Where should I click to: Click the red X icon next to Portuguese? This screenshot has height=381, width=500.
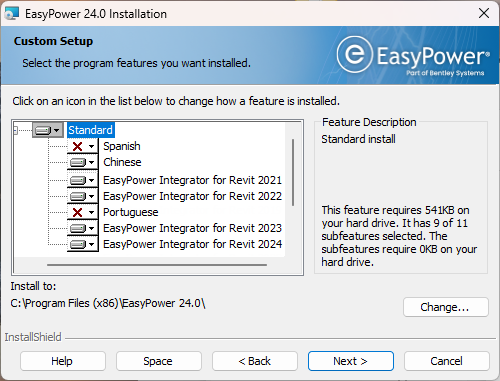coord(77,212)
